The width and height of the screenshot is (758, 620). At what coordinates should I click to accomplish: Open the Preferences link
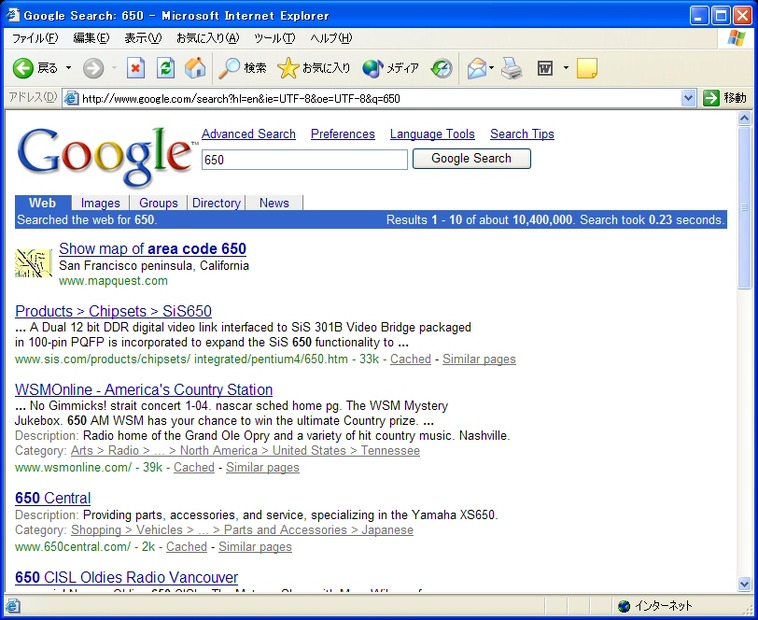(x=343, y=134)
